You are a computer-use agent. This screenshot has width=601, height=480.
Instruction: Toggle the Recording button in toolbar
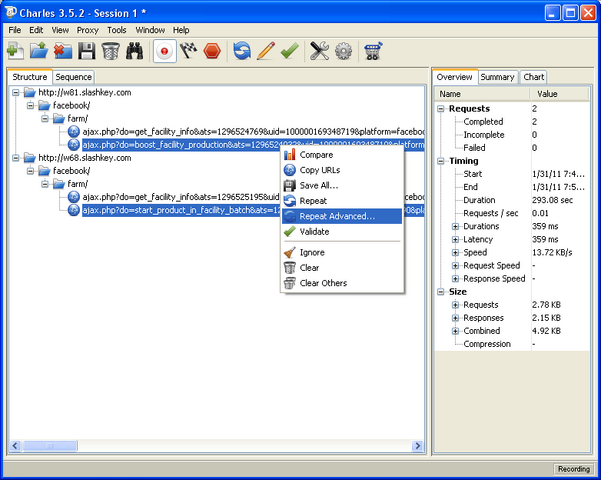165,51
